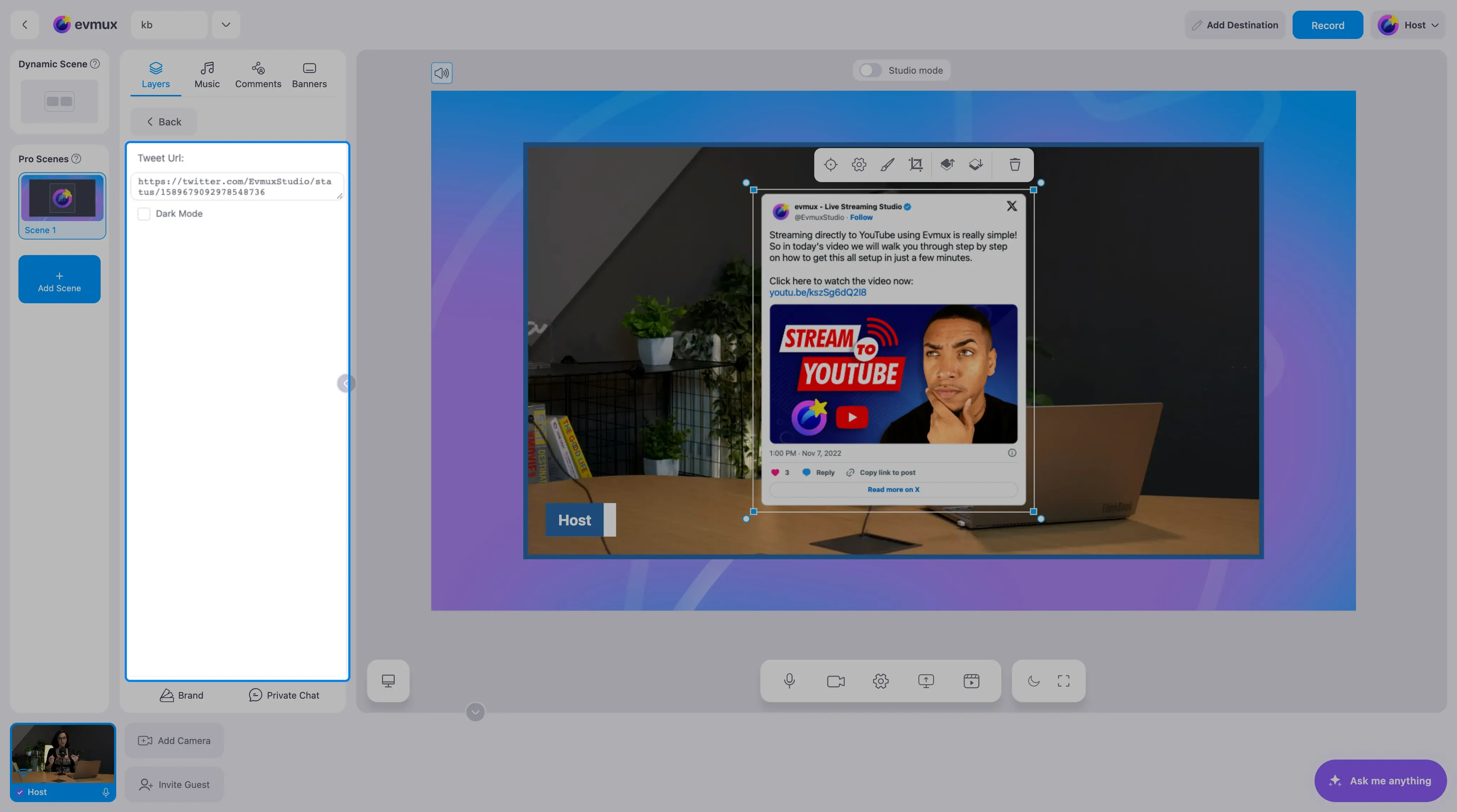Bring layer forward icon

tap(947, 164)
